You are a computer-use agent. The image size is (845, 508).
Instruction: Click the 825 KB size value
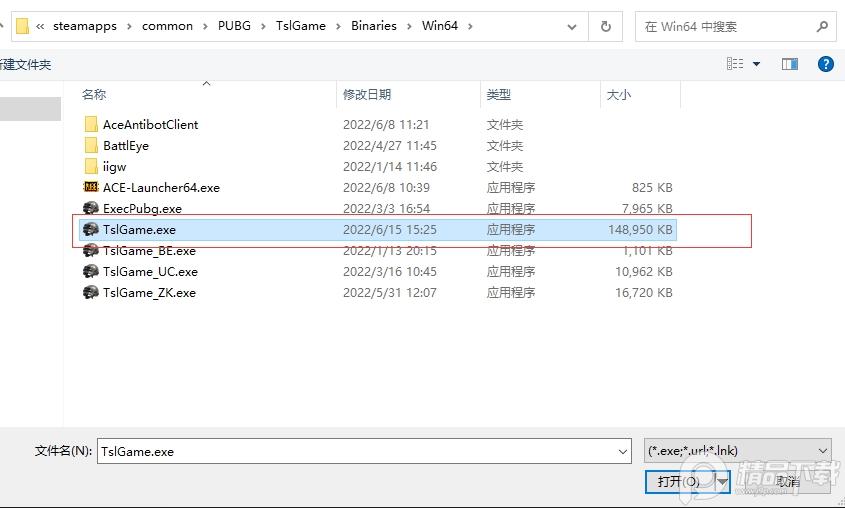(x=652, y=187)
